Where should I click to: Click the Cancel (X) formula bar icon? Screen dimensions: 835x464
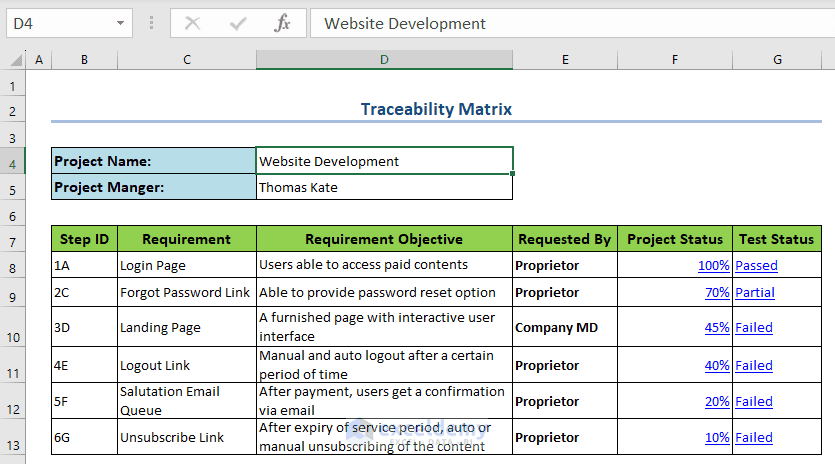click(x=192, y=23)
